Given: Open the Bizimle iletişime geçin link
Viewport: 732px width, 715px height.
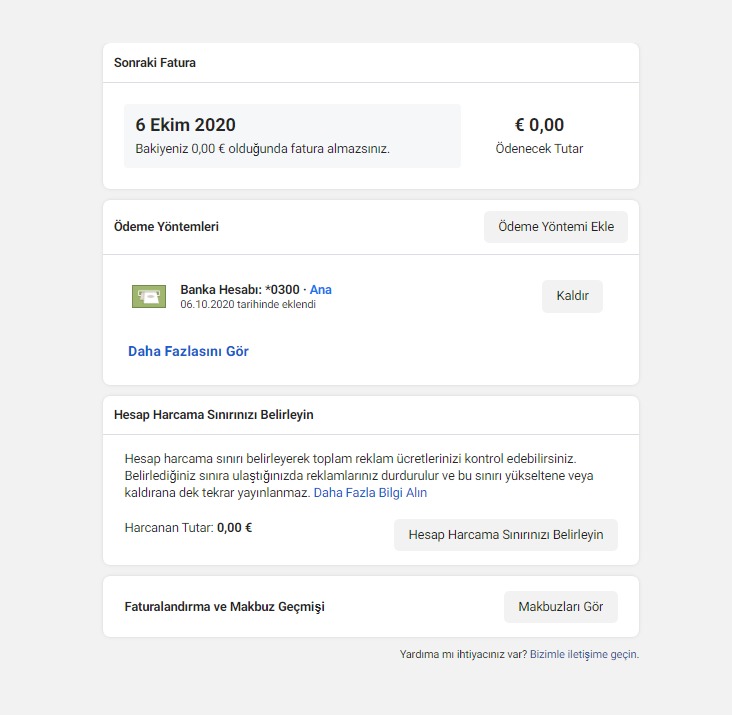Looking at the screenshot, I should [x=584, y=654].
